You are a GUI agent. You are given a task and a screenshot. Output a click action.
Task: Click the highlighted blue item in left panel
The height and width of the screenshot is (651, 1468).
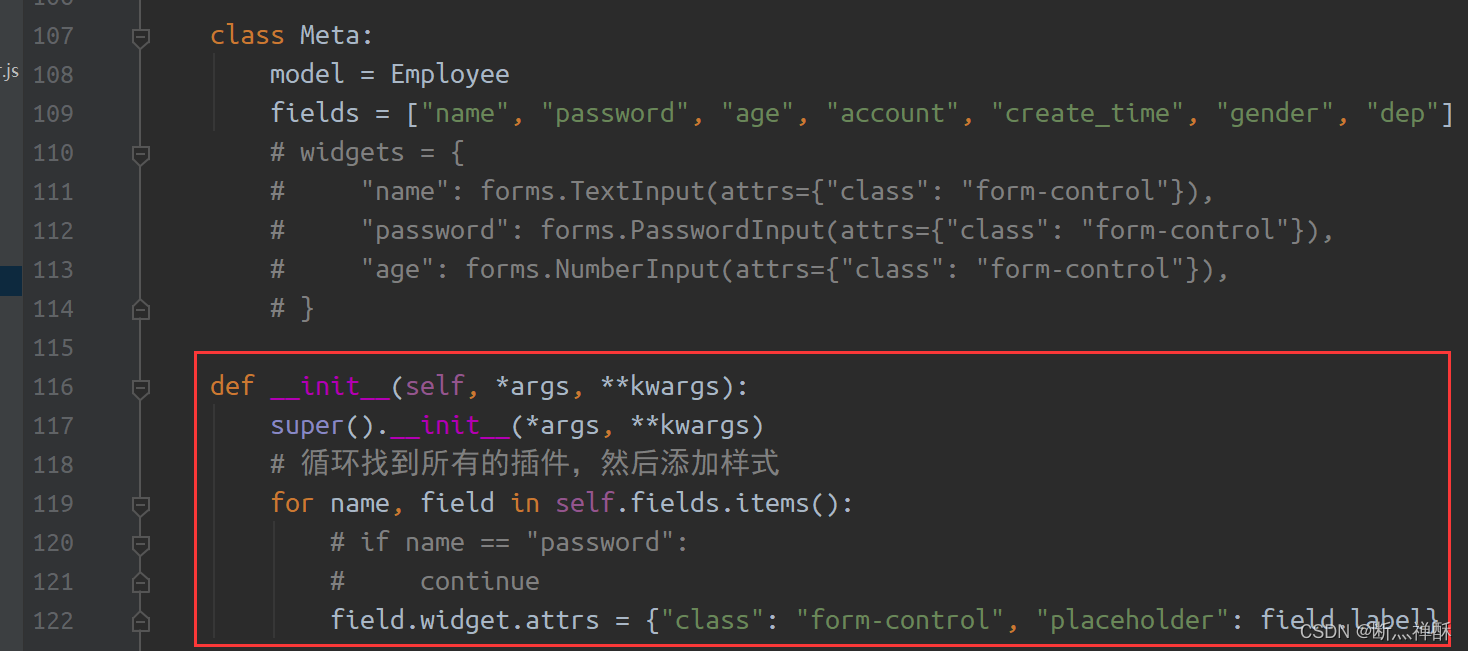10,280
